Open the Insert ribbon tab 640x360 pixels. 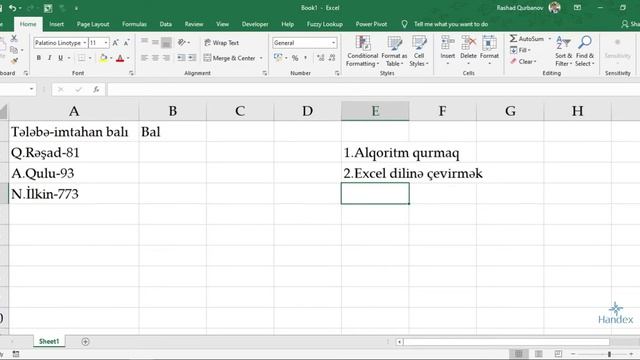tap(56, 24)
